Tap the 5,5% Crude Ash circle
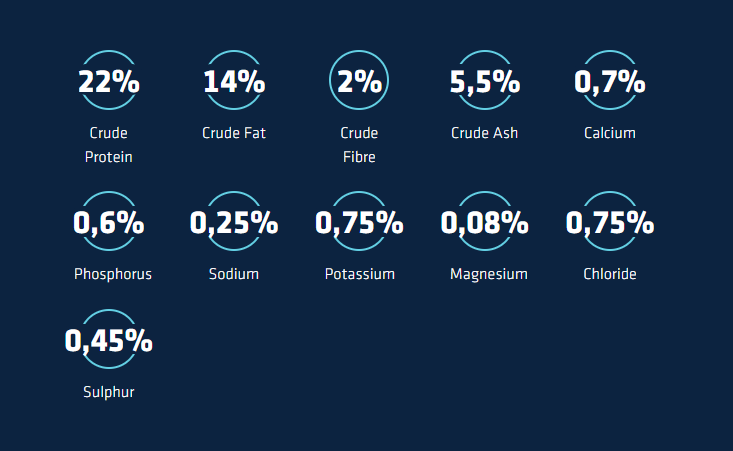This screenshot has height=451, width=733. click(484, 81)
